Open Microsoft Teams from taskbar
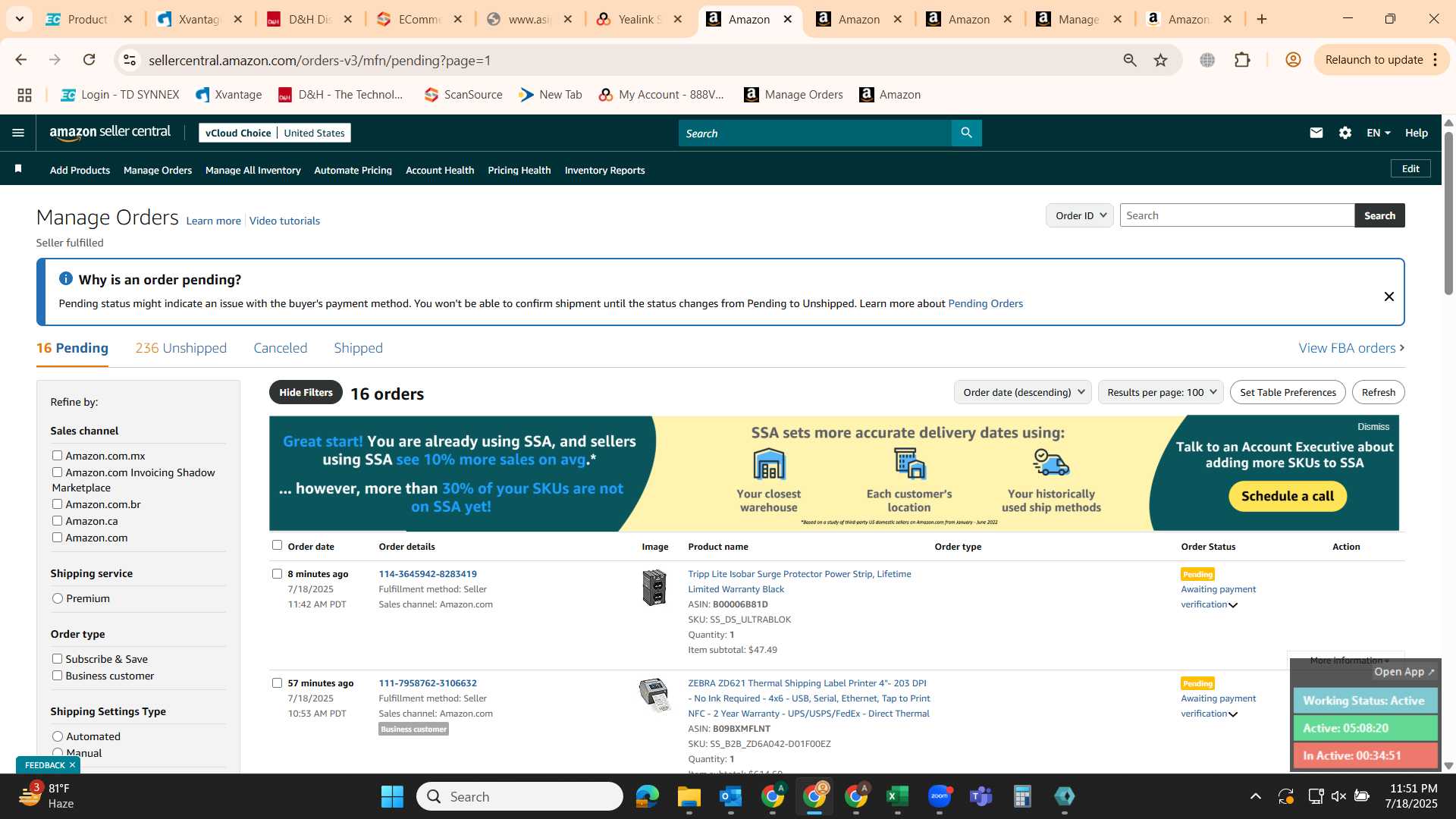 [981, 796]
